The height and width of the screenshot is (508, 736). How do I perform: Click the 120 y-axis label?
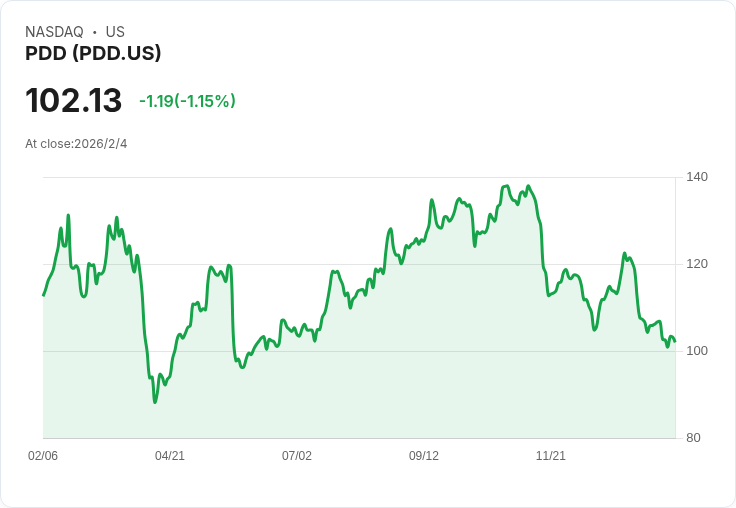[697, 264]
